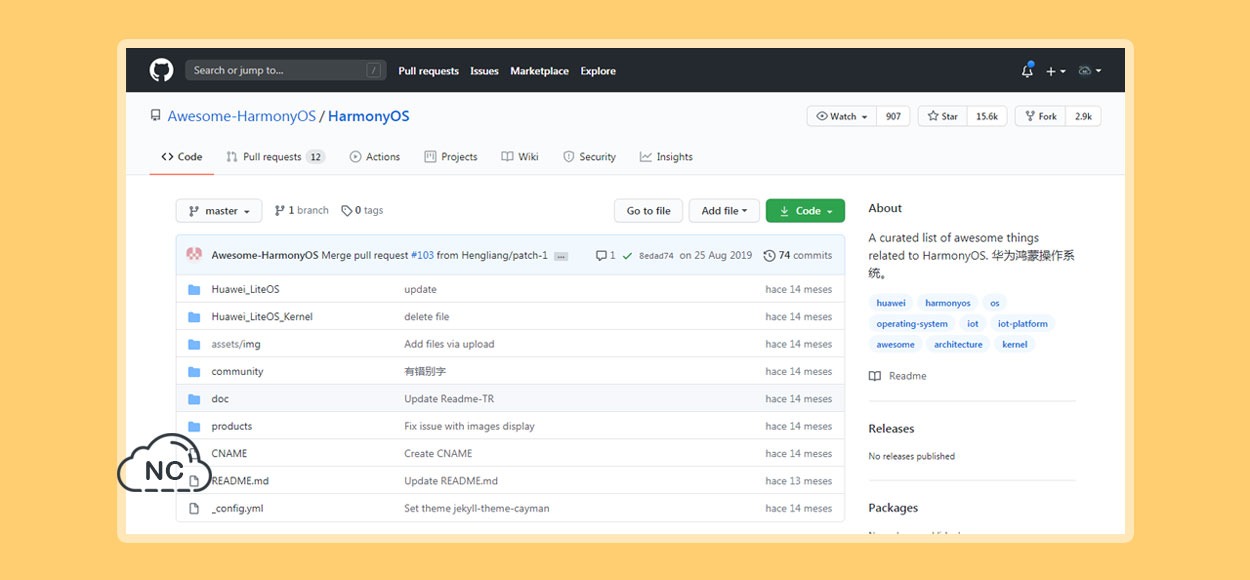The image size is (1250, 580).
Task: Open the Awesome-HarmonyOS owner link
Action: tap(241, 116)
